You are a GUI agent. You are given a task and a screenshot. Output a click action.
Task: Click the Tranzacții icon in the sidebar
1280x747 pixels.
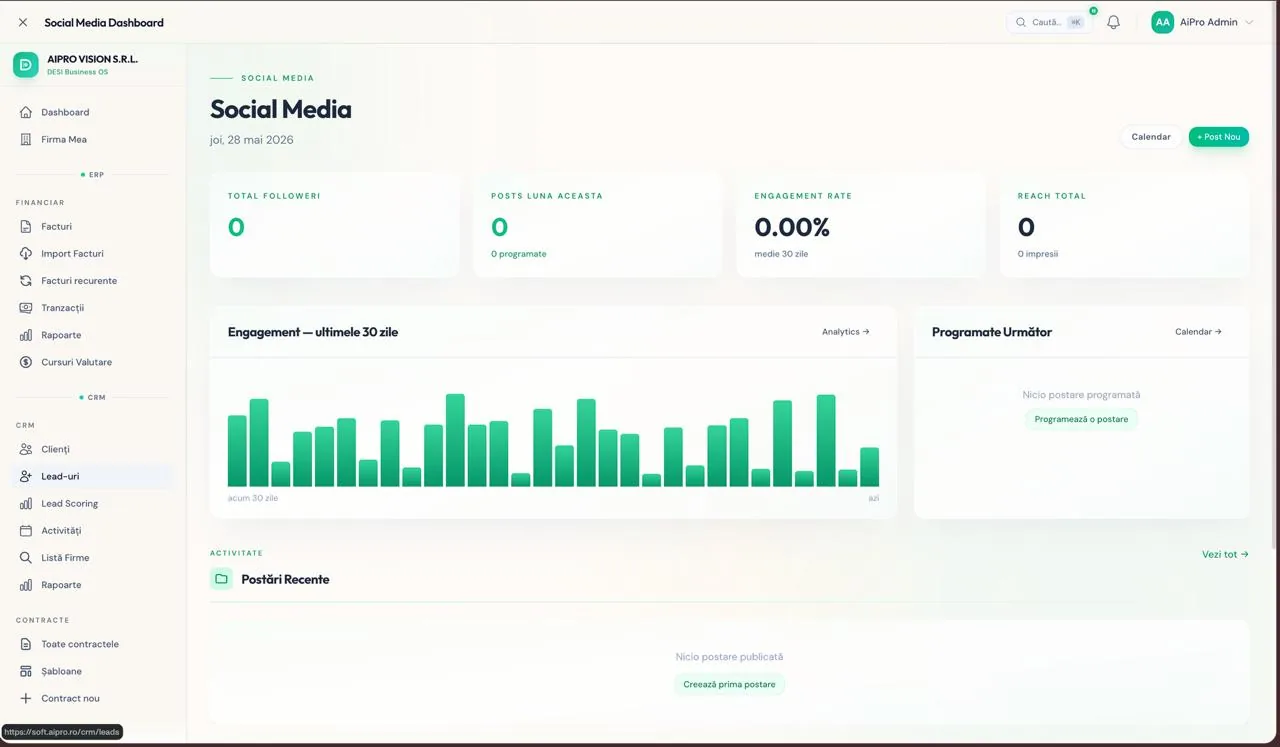[26, 307]
